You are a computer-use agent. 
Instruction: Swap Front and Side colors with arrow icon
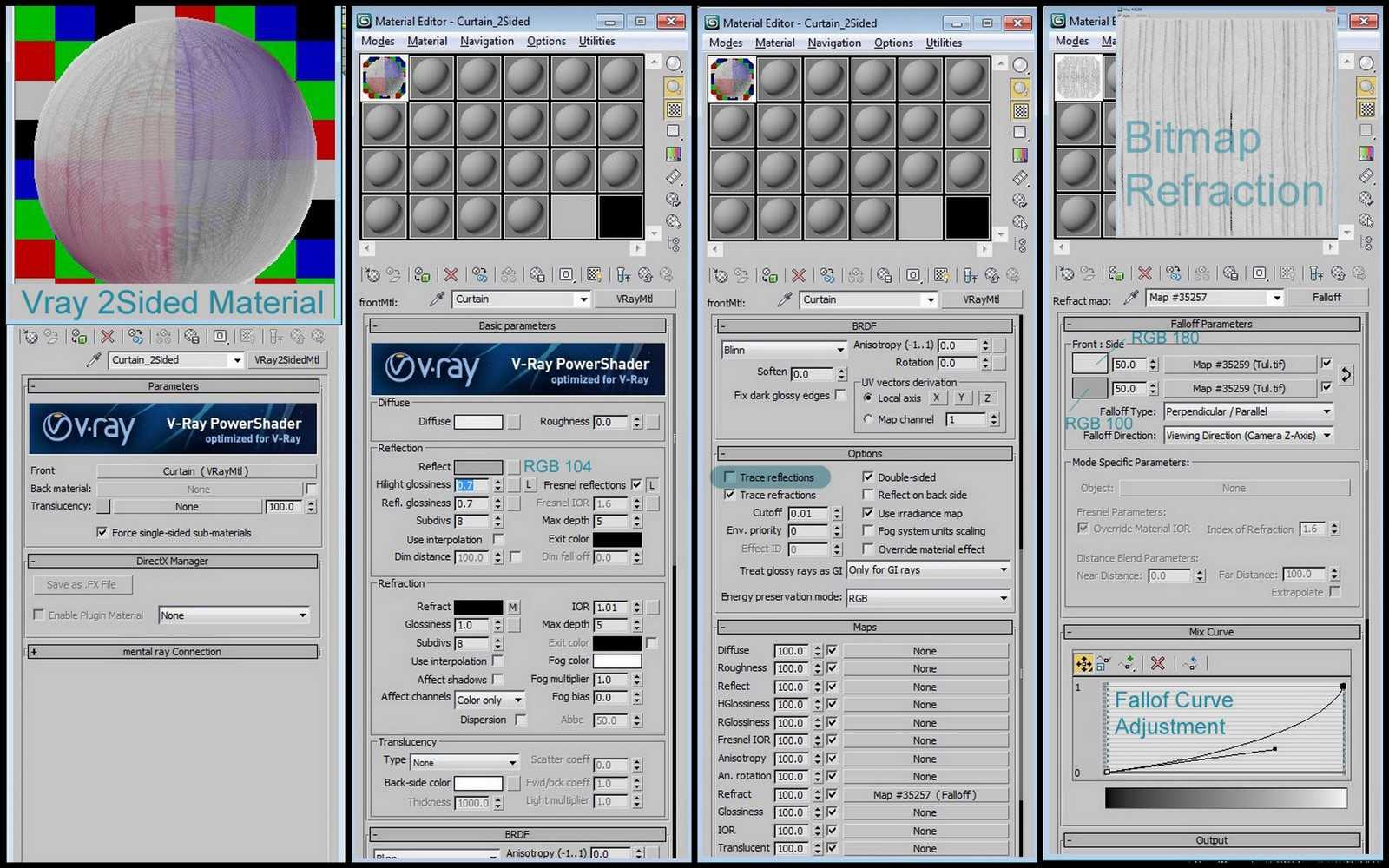(1346, 375)
